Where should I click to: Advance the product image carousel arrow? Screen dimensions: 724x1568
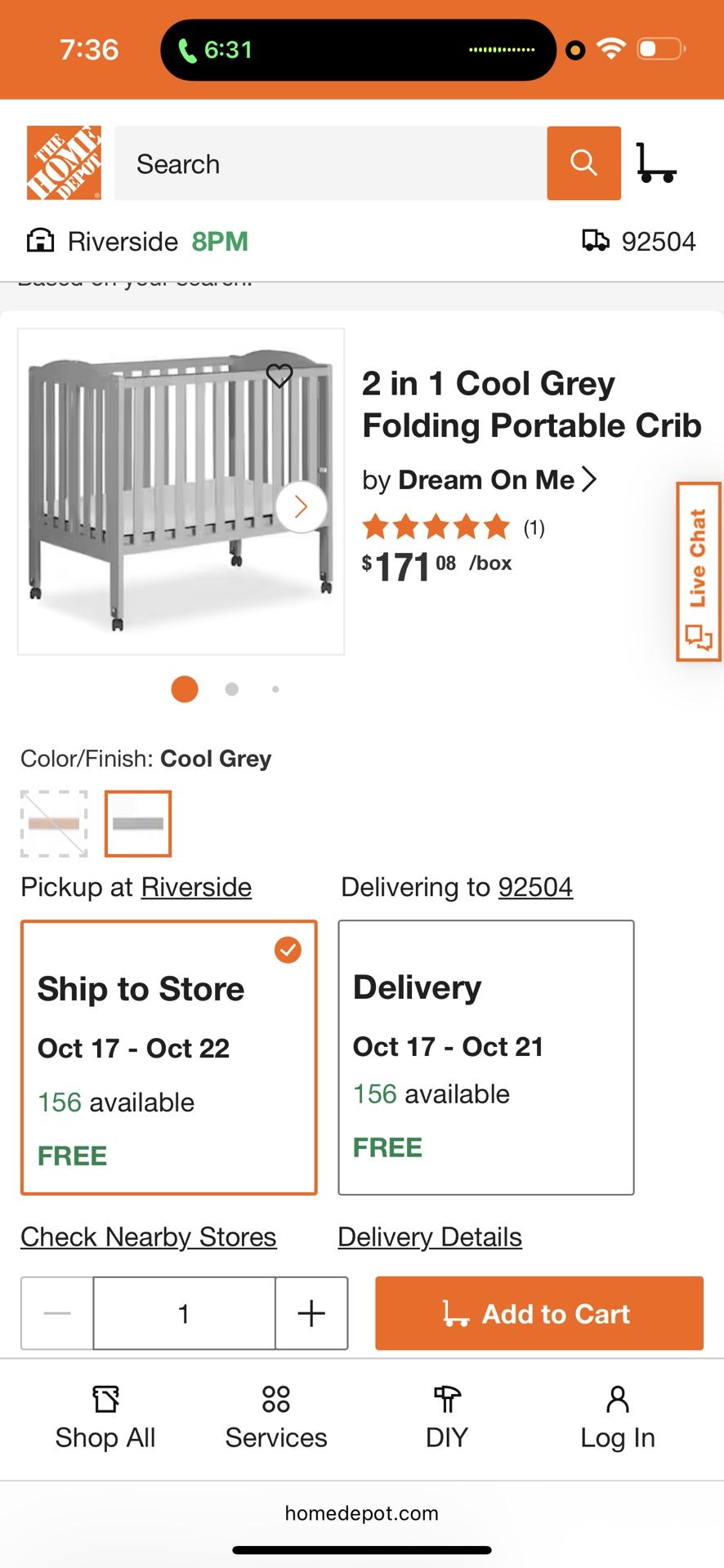click(299, 507)
